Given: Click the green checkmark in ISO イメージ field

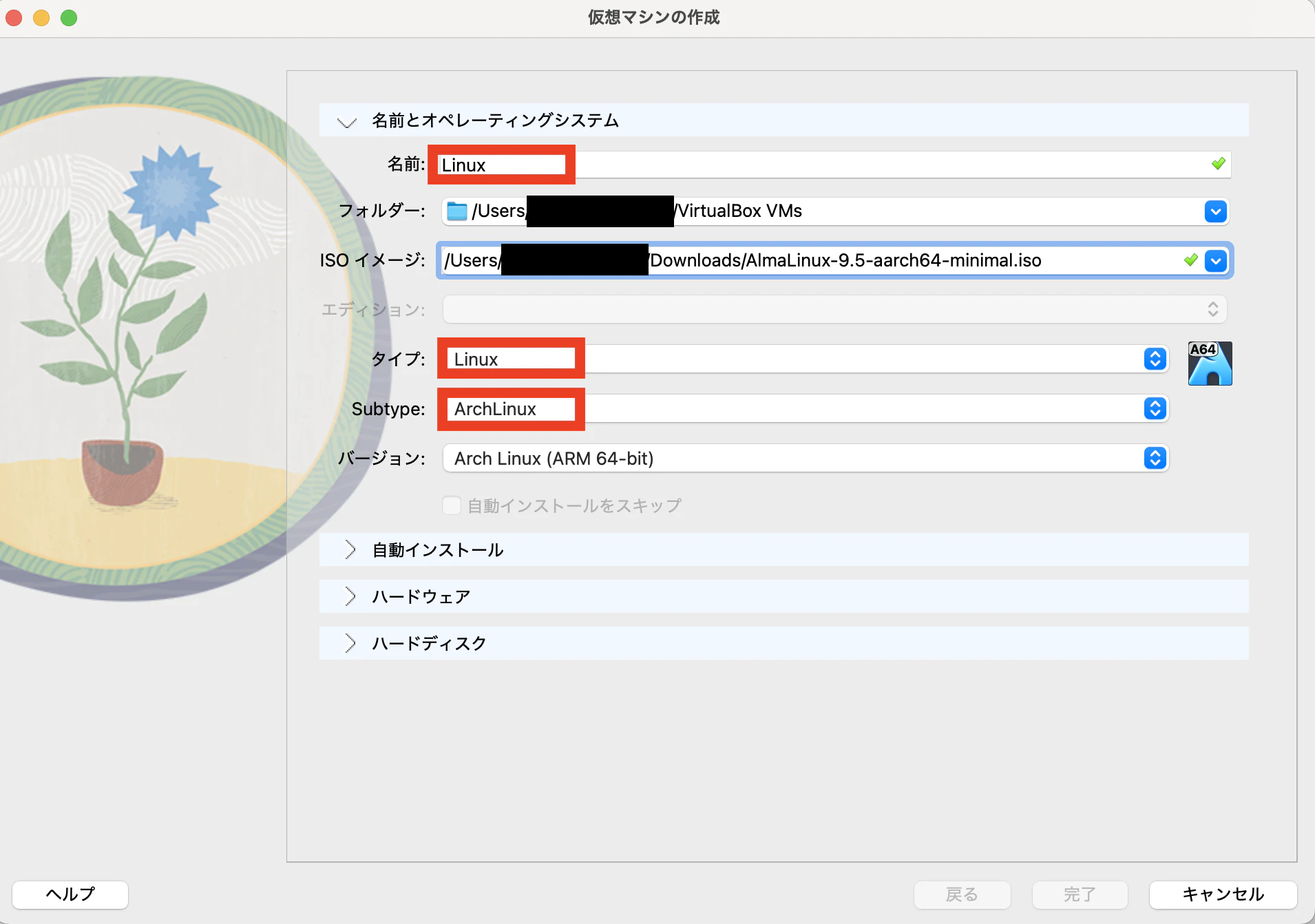Looking at the screenshot, I should pyautogui.click(x=1190, y=260).
